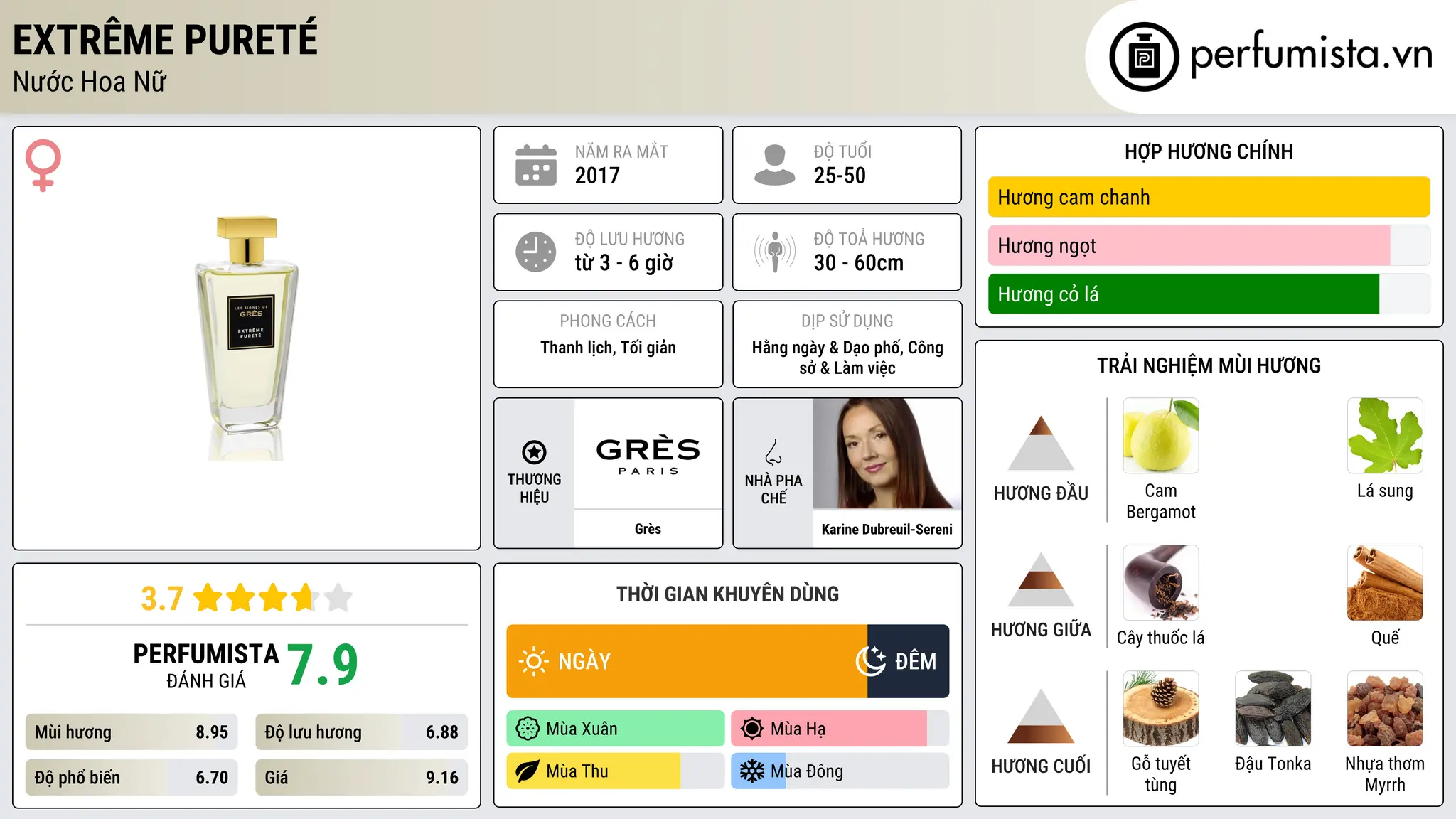Click the Mùi hương 8.95 score row
This screenshot has width=1456, height=819.
[x=132, y=732]
